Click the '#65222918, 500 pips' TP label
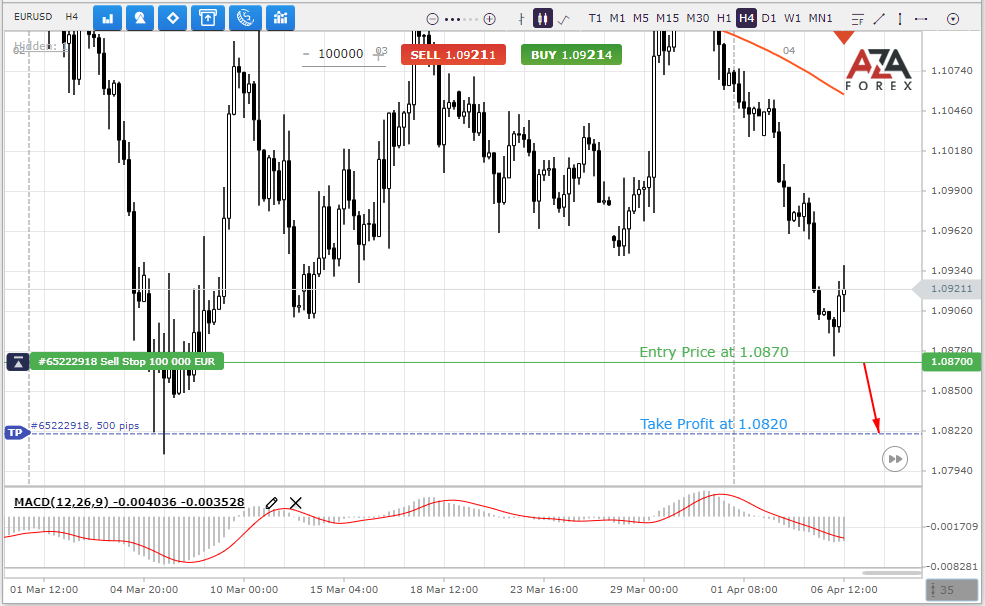This screenshot has height=606, width=985. click(85, 426)
